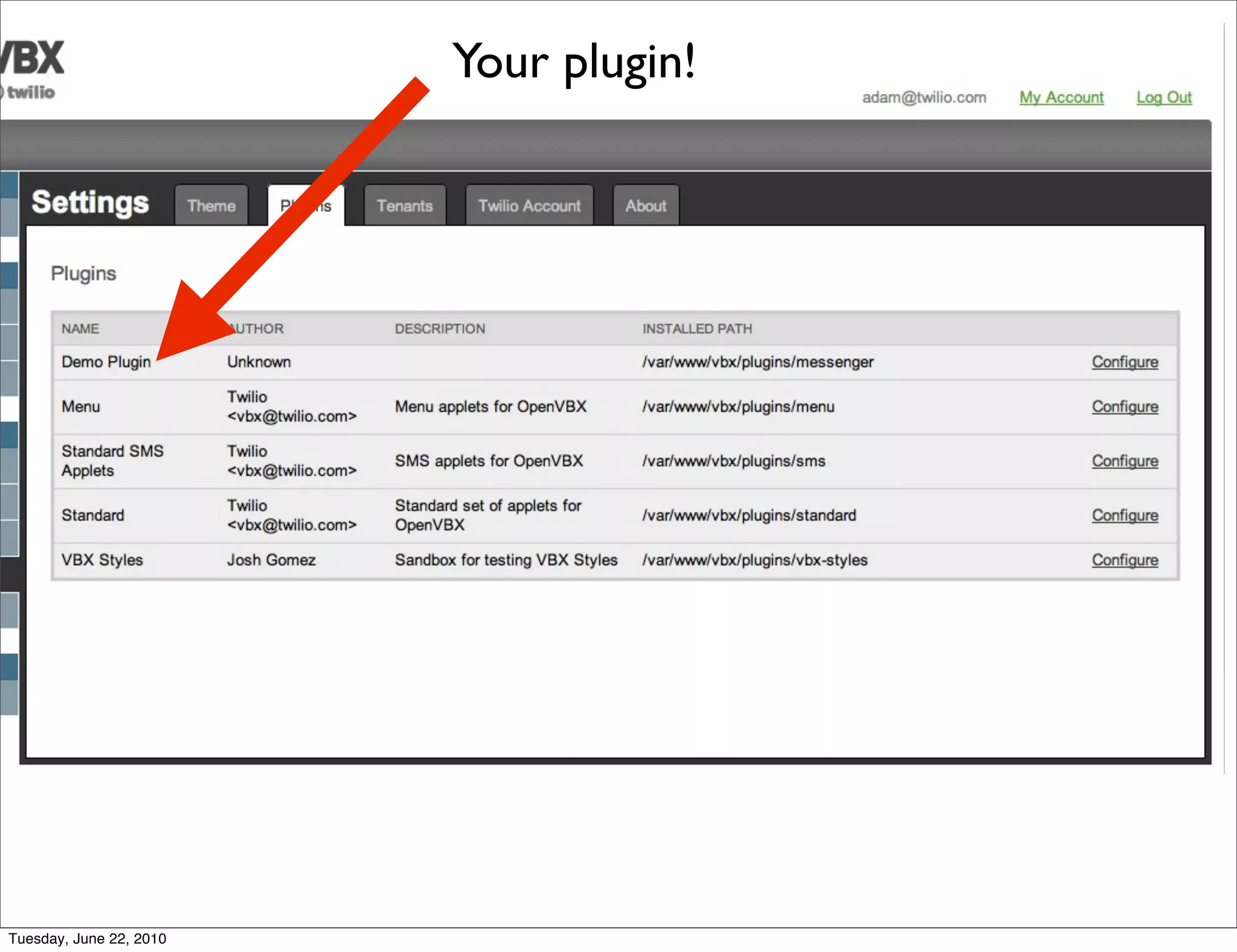Click 'Standard set of applets for OpenVBX' description
This screenshot has width=1237, height=952.
click(x=488, y=515)
